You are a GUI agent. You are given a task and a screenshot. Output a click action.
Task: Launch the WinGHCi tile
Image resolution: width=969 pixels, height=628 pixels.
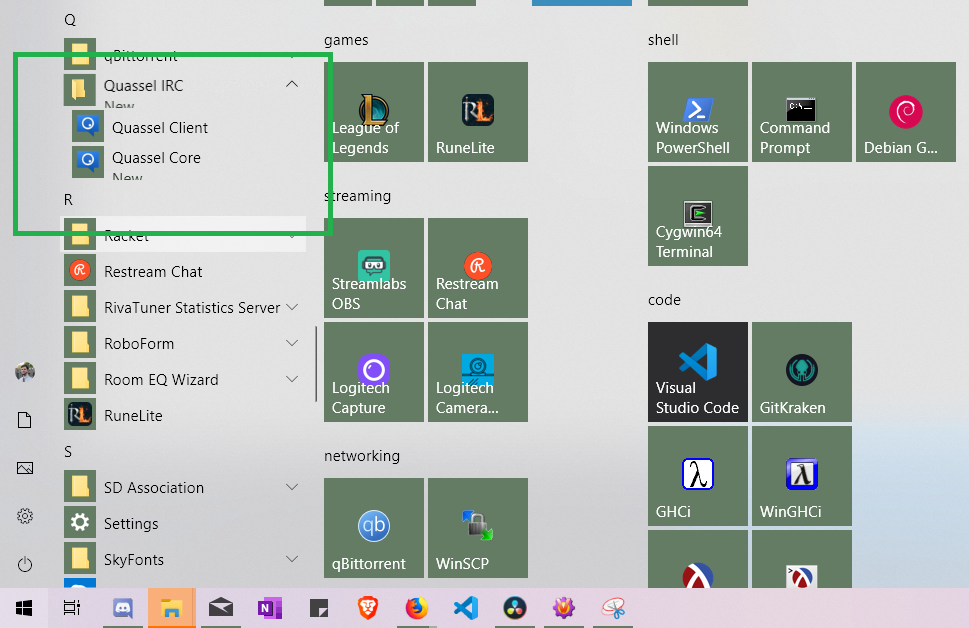pyautogui.click(x=802, y=475)
